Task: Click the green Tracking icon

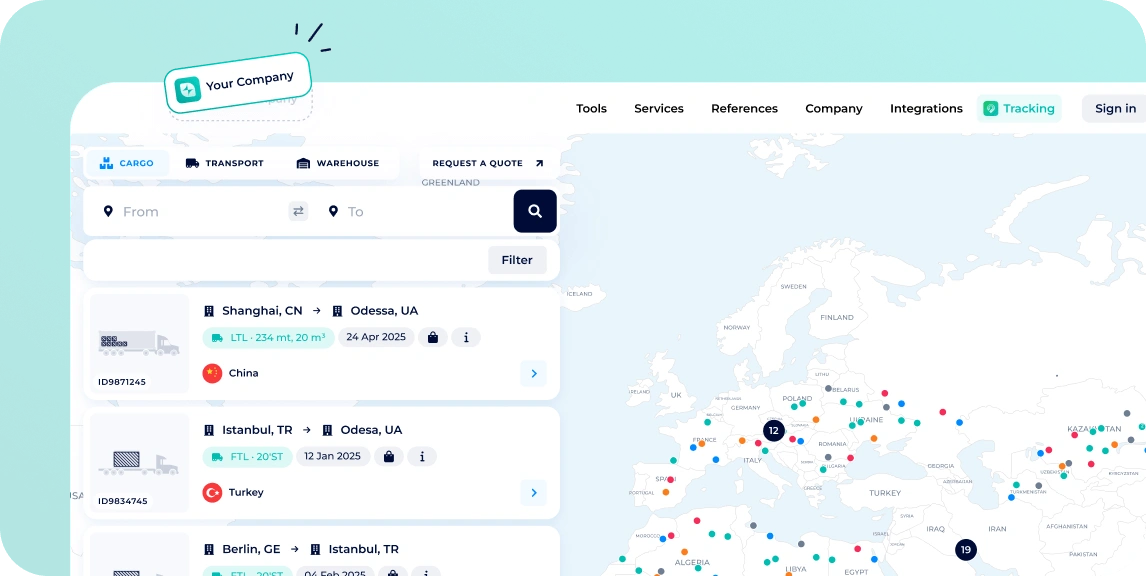Action: 990,108
